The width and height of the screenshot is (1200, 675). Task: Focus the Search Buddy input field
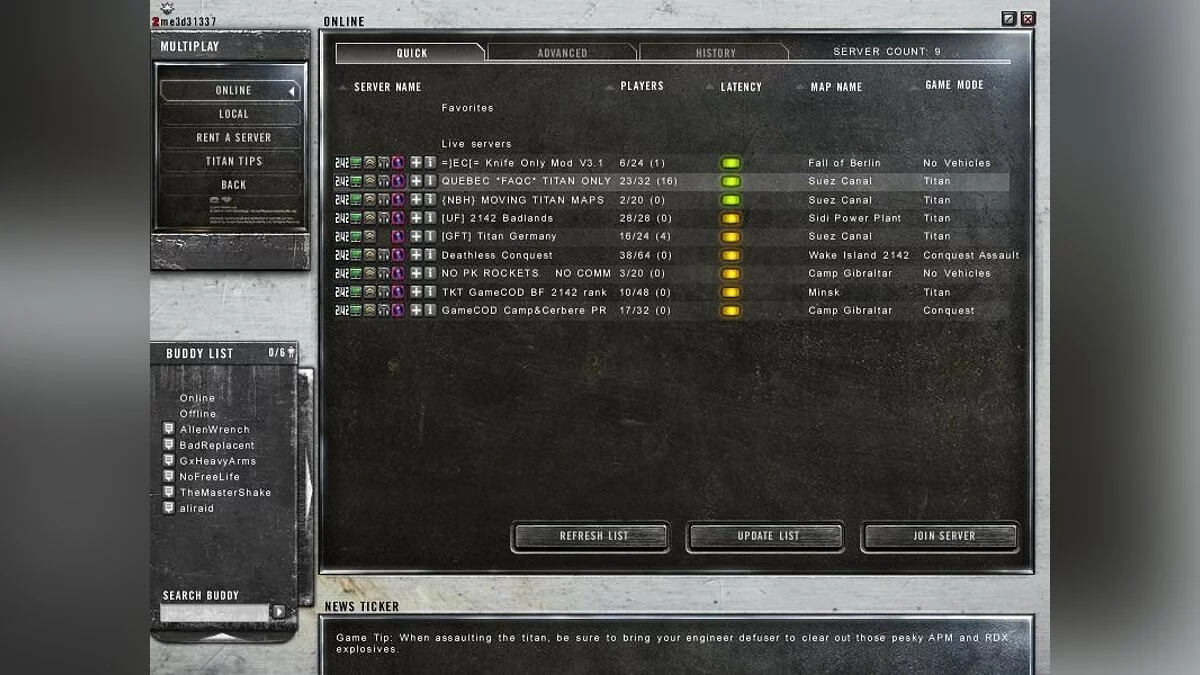[x=215, y=612]
